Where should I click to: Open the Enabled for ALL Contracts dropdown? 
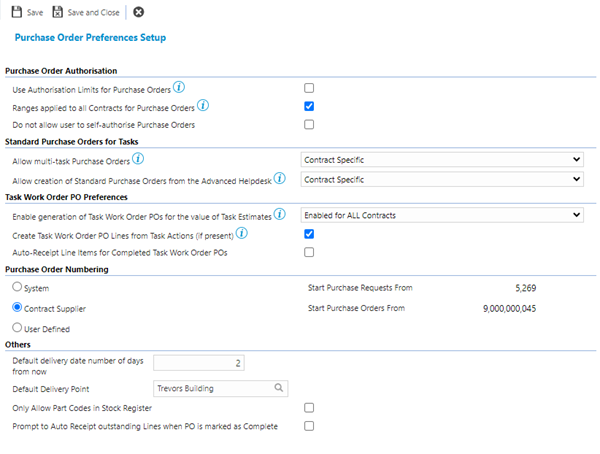pyautogui.click(x=441, y=215)
